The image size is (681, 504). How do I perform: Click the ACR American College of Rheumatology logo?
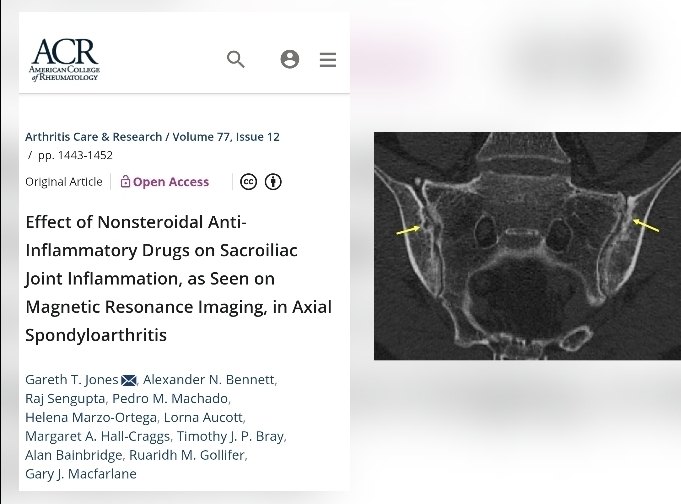65,59
